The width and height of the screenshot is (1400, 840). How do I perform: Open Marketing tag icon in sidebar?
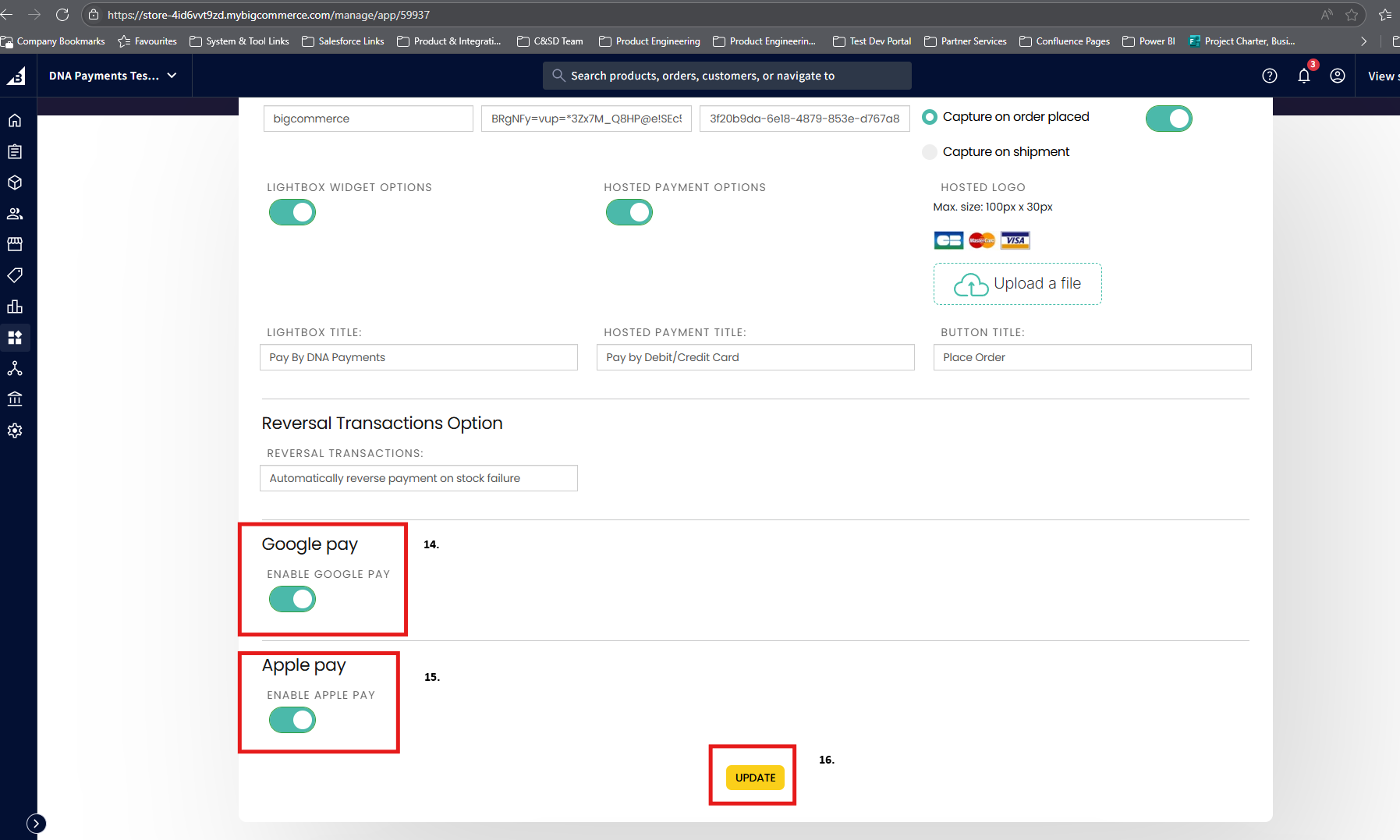pos(15,275)
